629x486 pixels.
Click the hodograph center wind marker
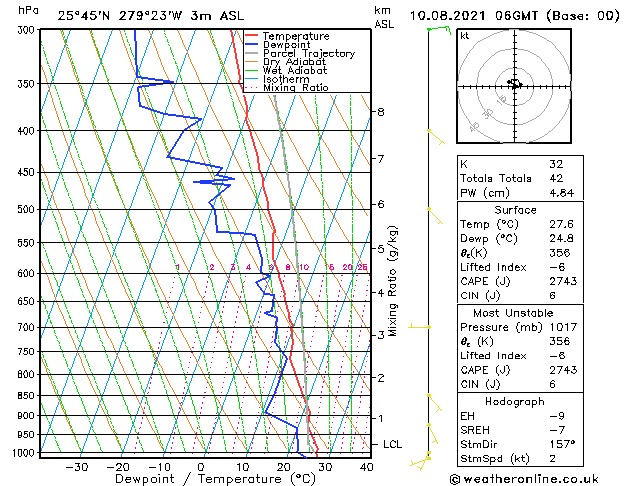pyautogui.click(x=514, y=83)
